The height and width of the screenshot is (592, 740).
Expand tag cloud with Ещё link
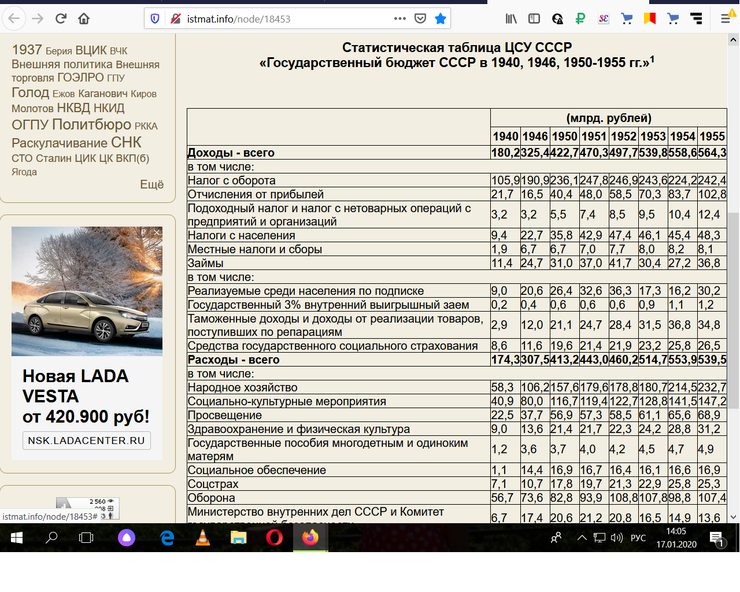click(x=152, y=184)
